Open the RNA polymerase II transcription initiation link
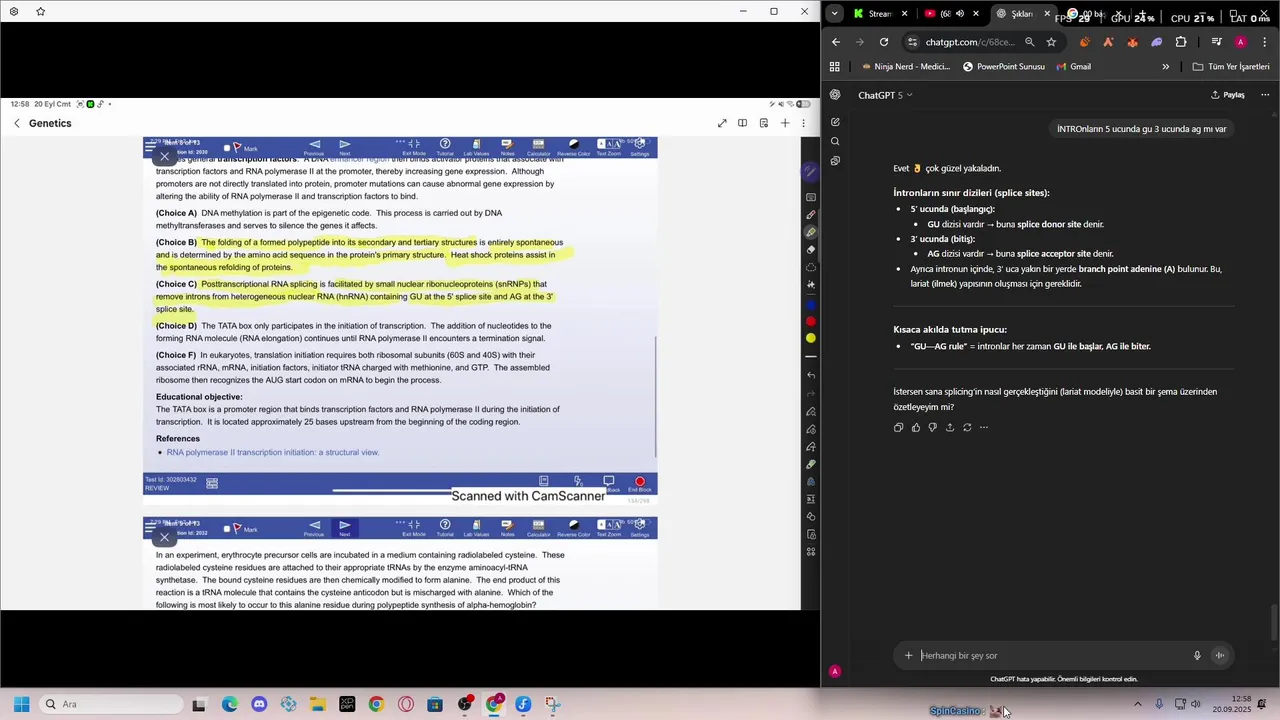Viewport: 1280px width, 720px height. [273, 452]
